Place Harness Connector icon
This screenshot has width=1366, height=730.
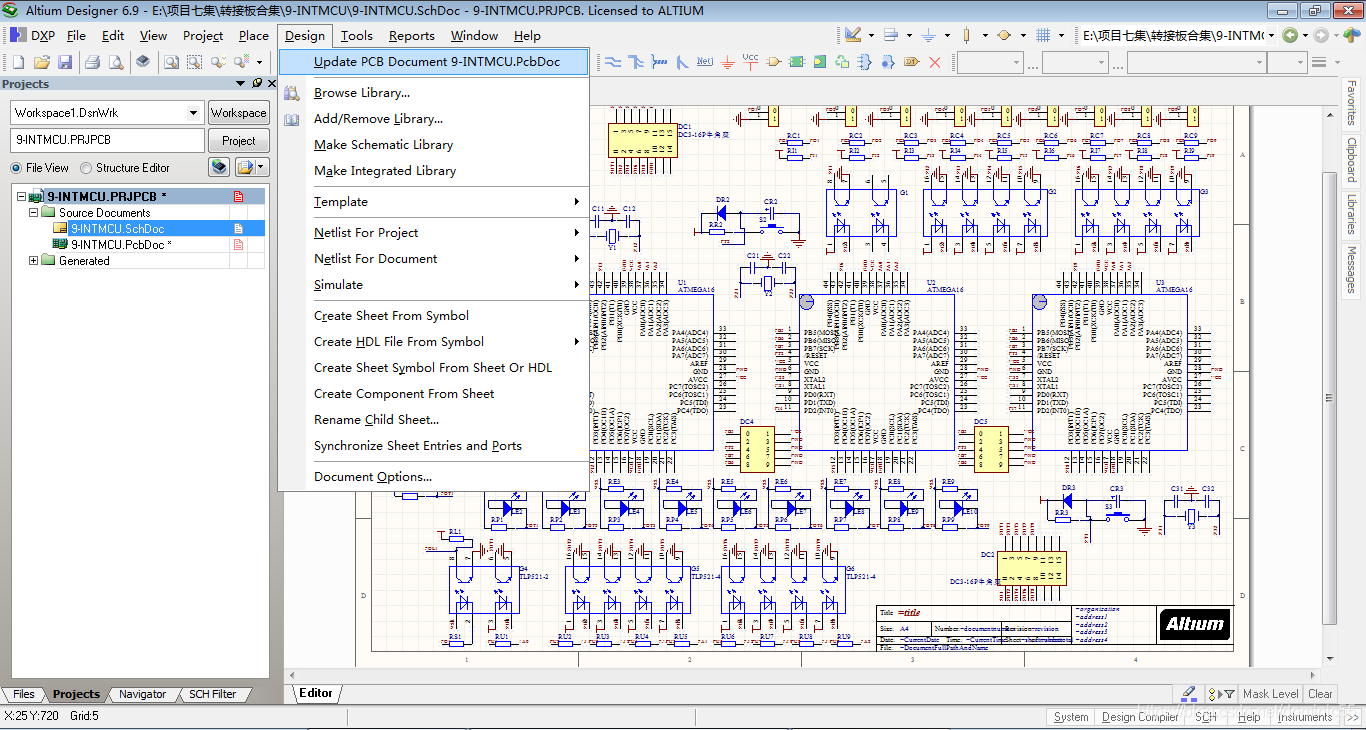point(864,62)
